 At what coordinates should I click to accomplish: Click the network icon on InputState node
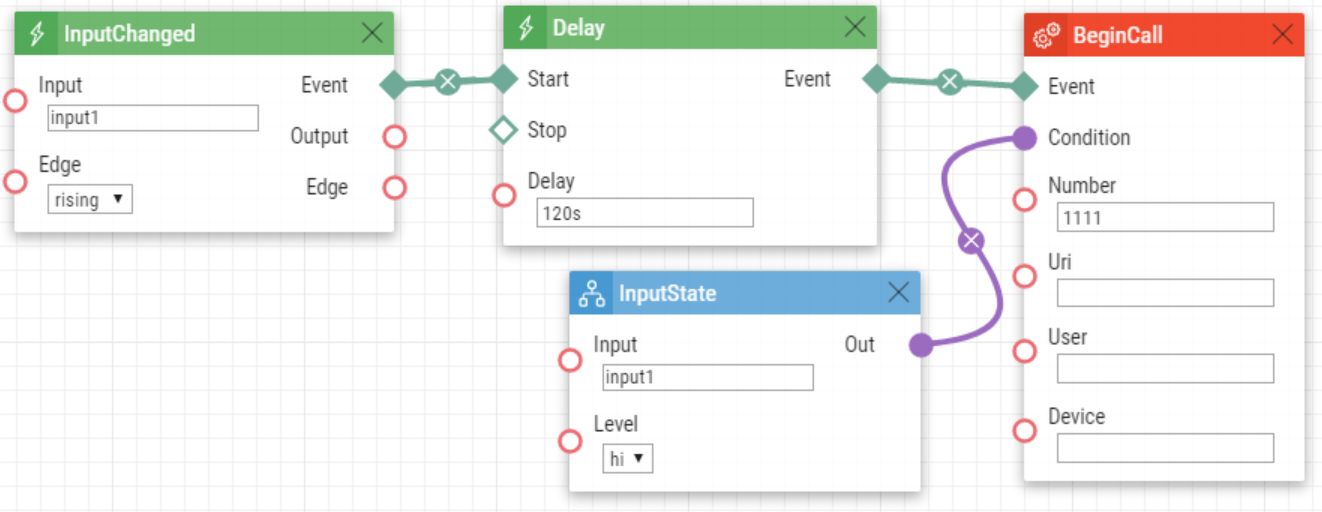coord(592,294)
